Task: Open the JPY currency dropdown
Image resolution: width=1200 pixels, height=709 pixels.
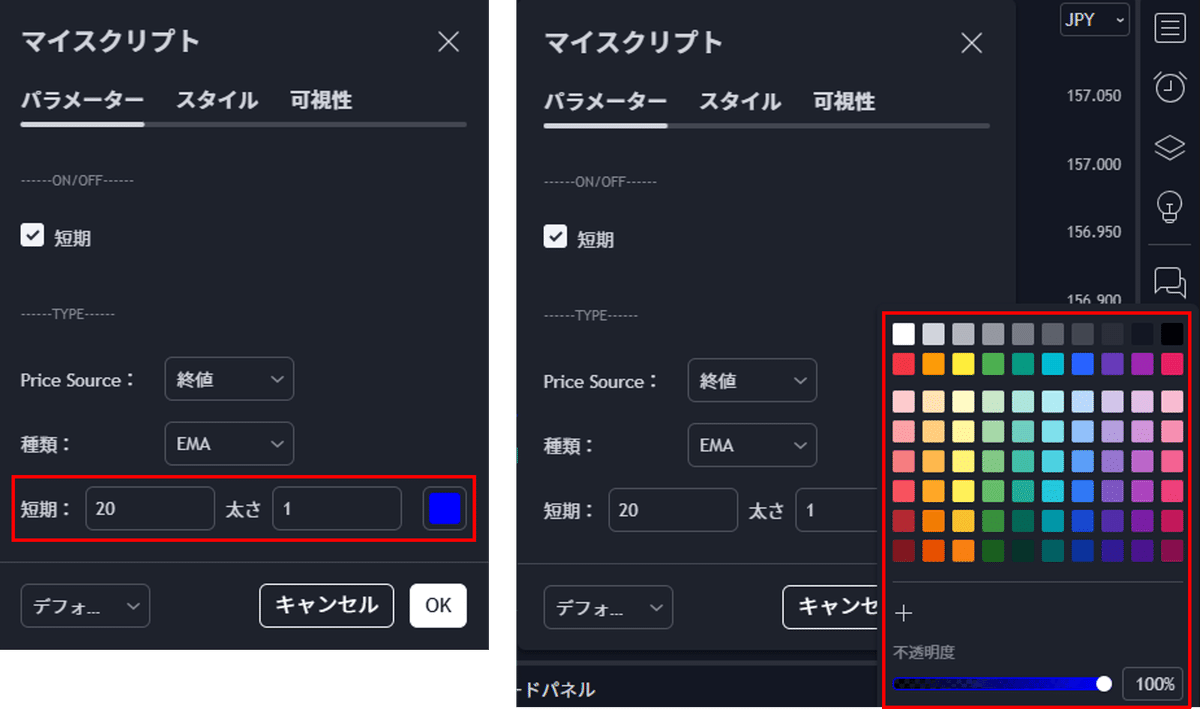Action: click(x=1094, y=19)
